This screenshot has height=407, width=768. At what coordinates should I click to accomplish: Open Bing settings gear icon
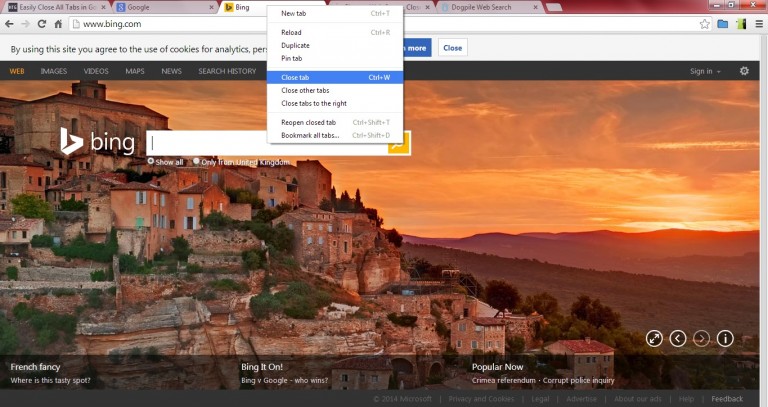pyautogui.click(x=744, y=71)
